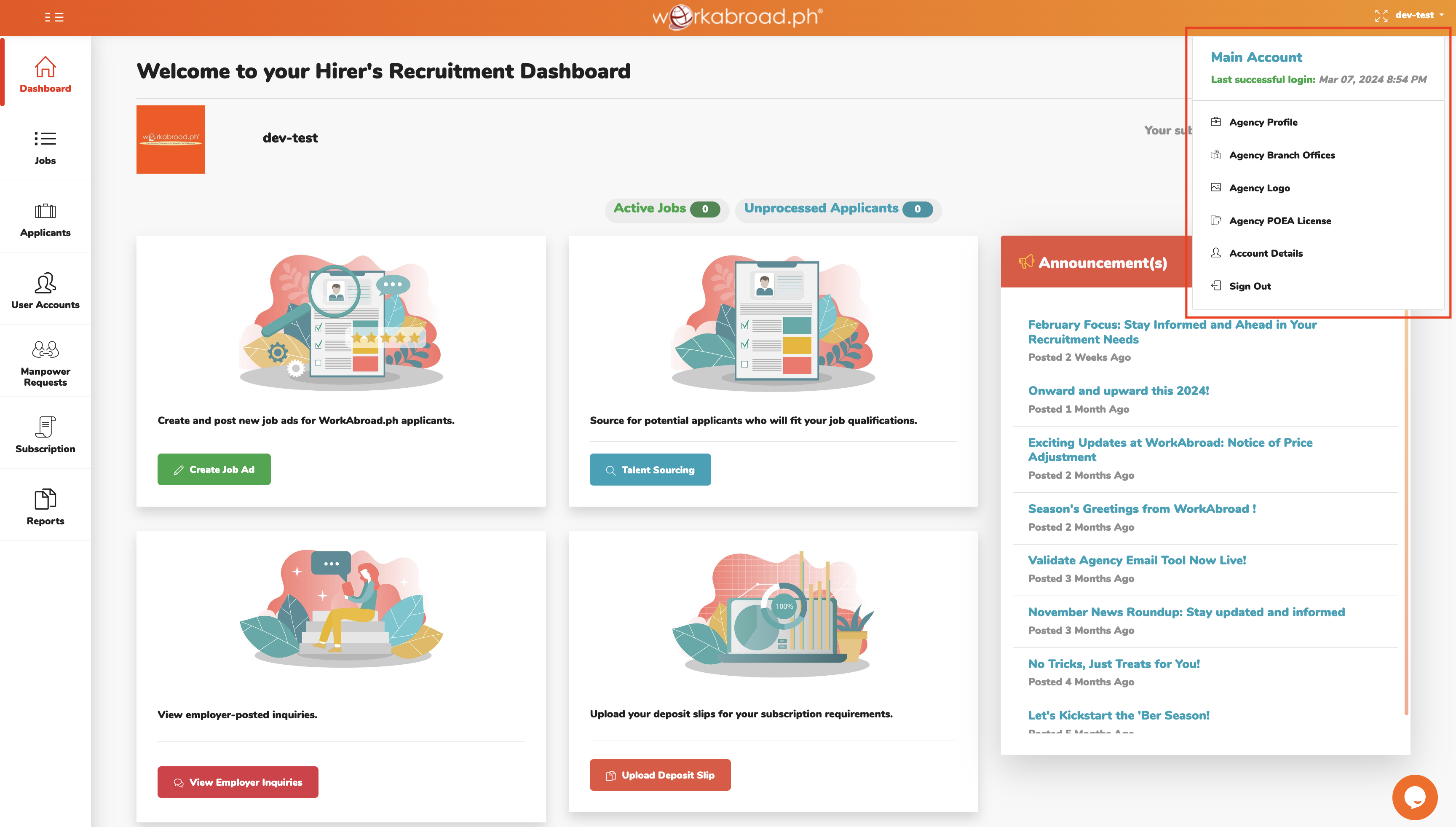Image resolution: width=1456 pixels, height=827 pixels.
Task: Open the February Focus announcement
Action: (x=1172, y=332)
